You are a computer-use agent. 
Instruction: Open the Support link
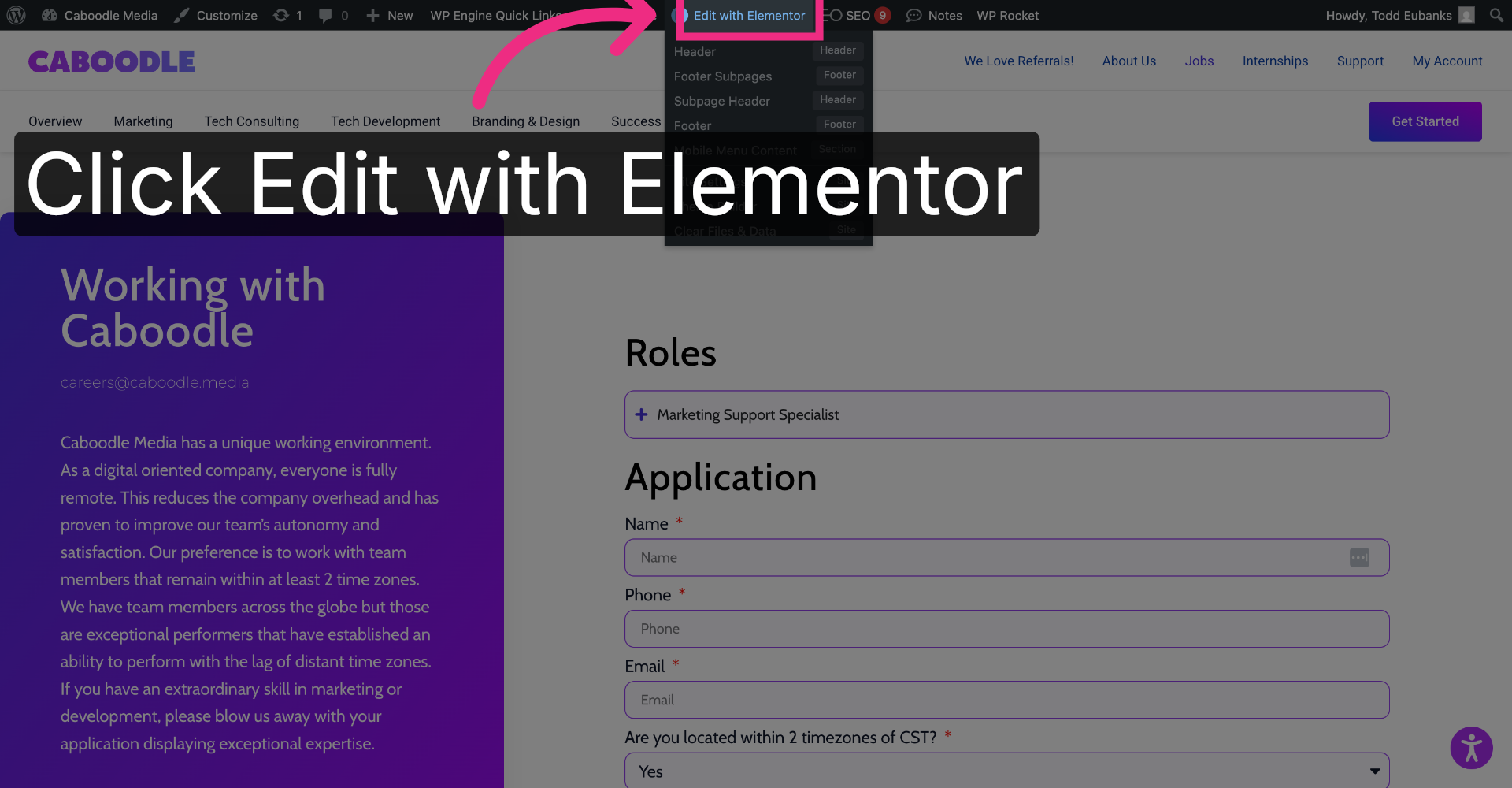point(1360,61)
